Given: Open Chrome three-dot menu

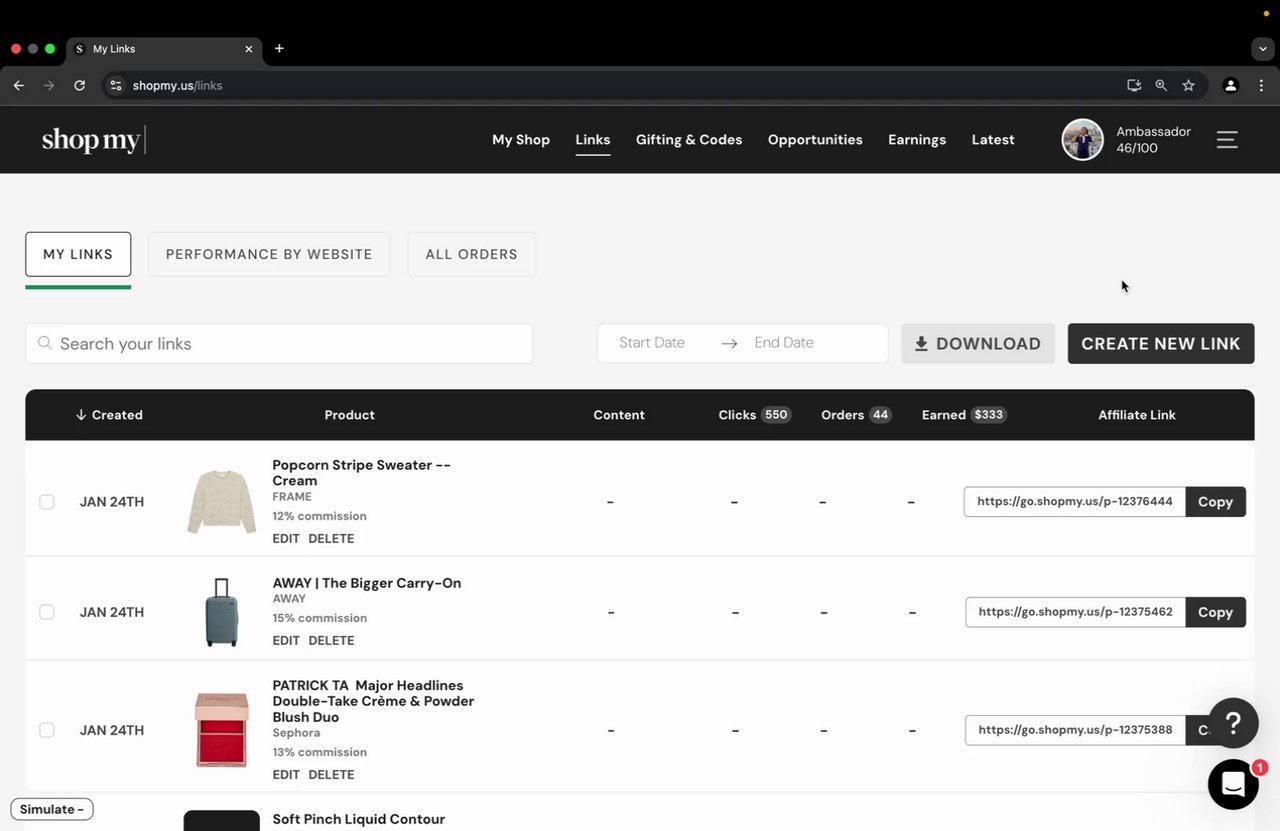Looking at the screenshot, I should click(1261, 86).
